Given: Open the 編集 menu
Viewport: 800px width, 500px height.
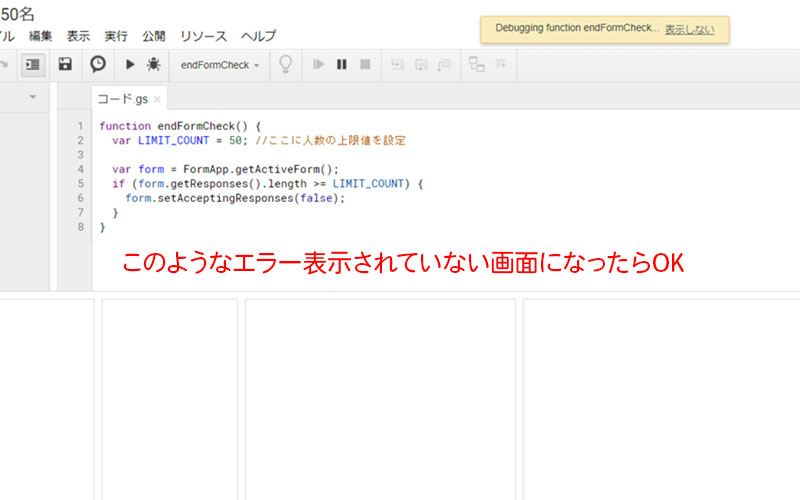Looking at the screenshot, I should (x=40, y=36).
